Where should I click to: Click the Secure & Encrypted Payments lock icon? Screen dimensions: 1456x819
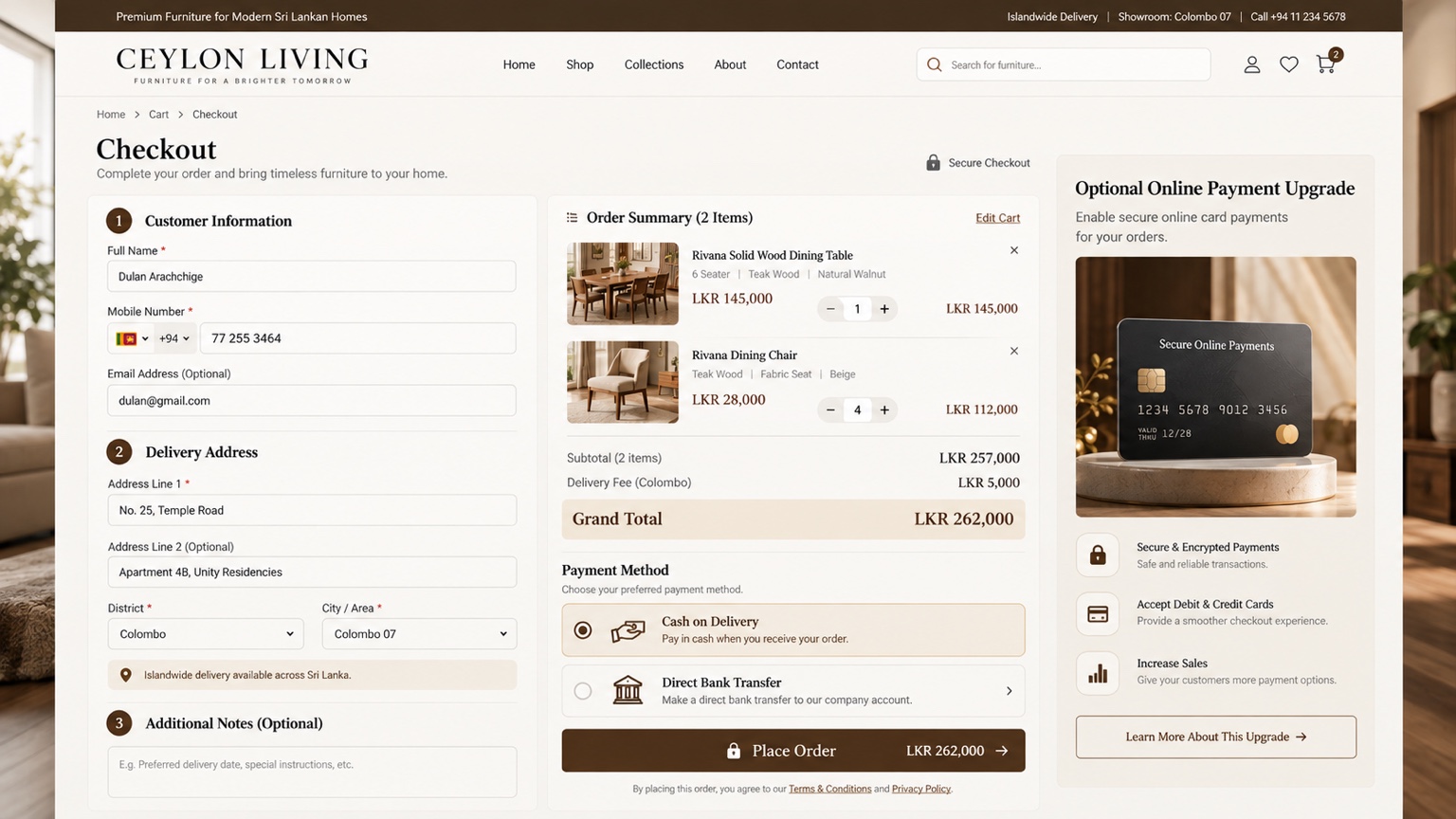tap(1098, 555)
